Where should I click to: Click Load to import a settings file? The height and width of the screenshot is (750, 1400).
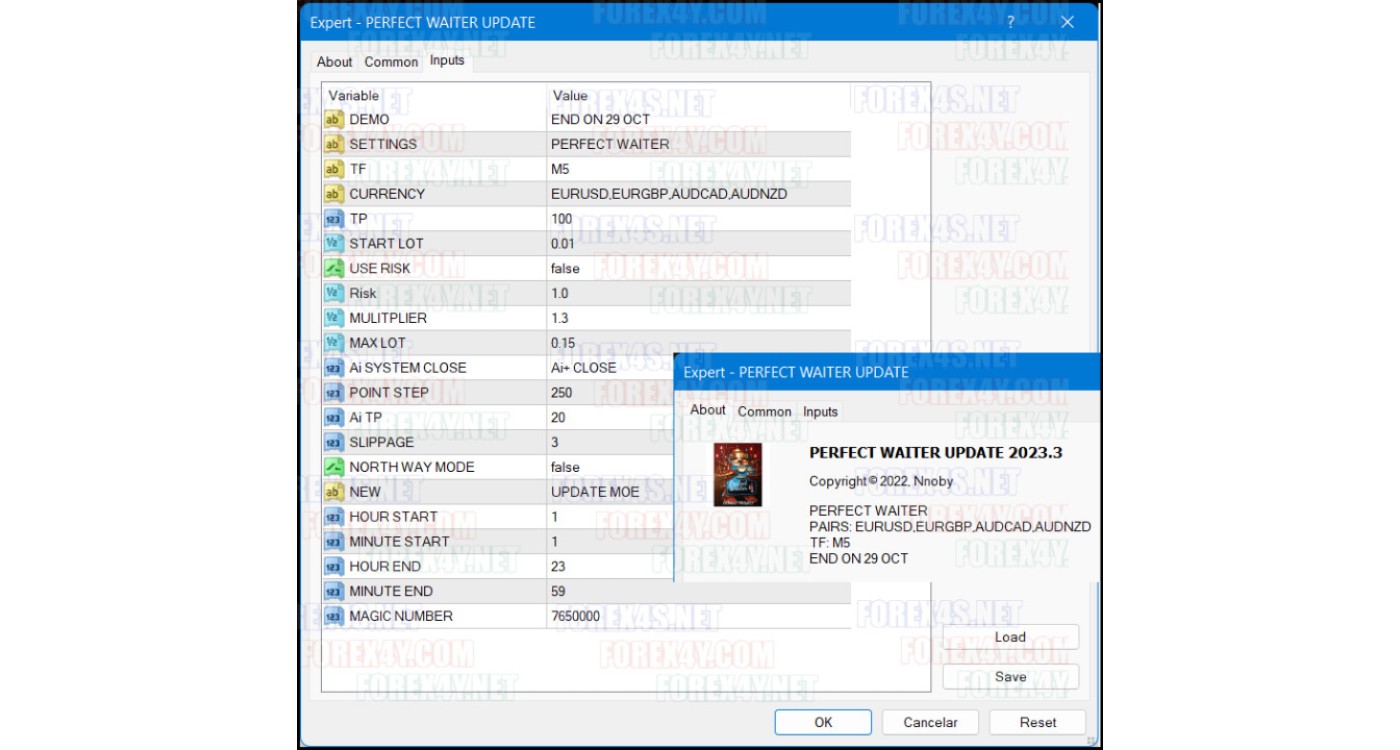coord(1010,637)
